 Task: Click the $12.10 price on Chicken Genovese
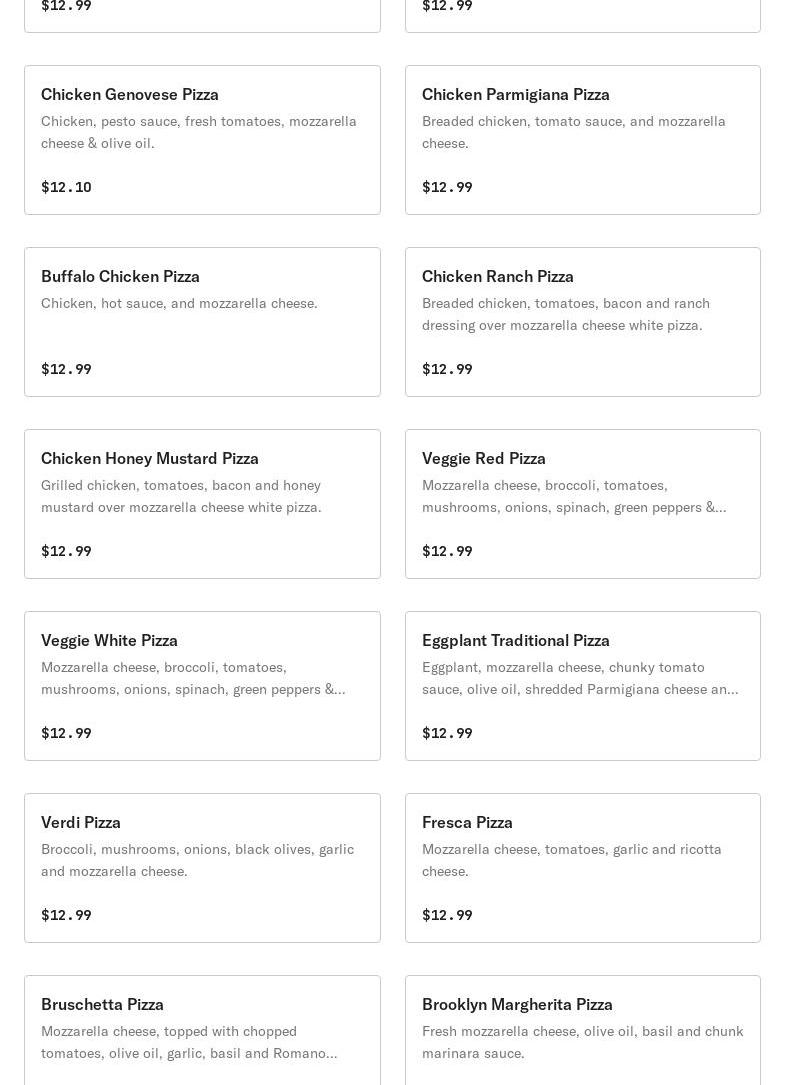click(66, 187)
